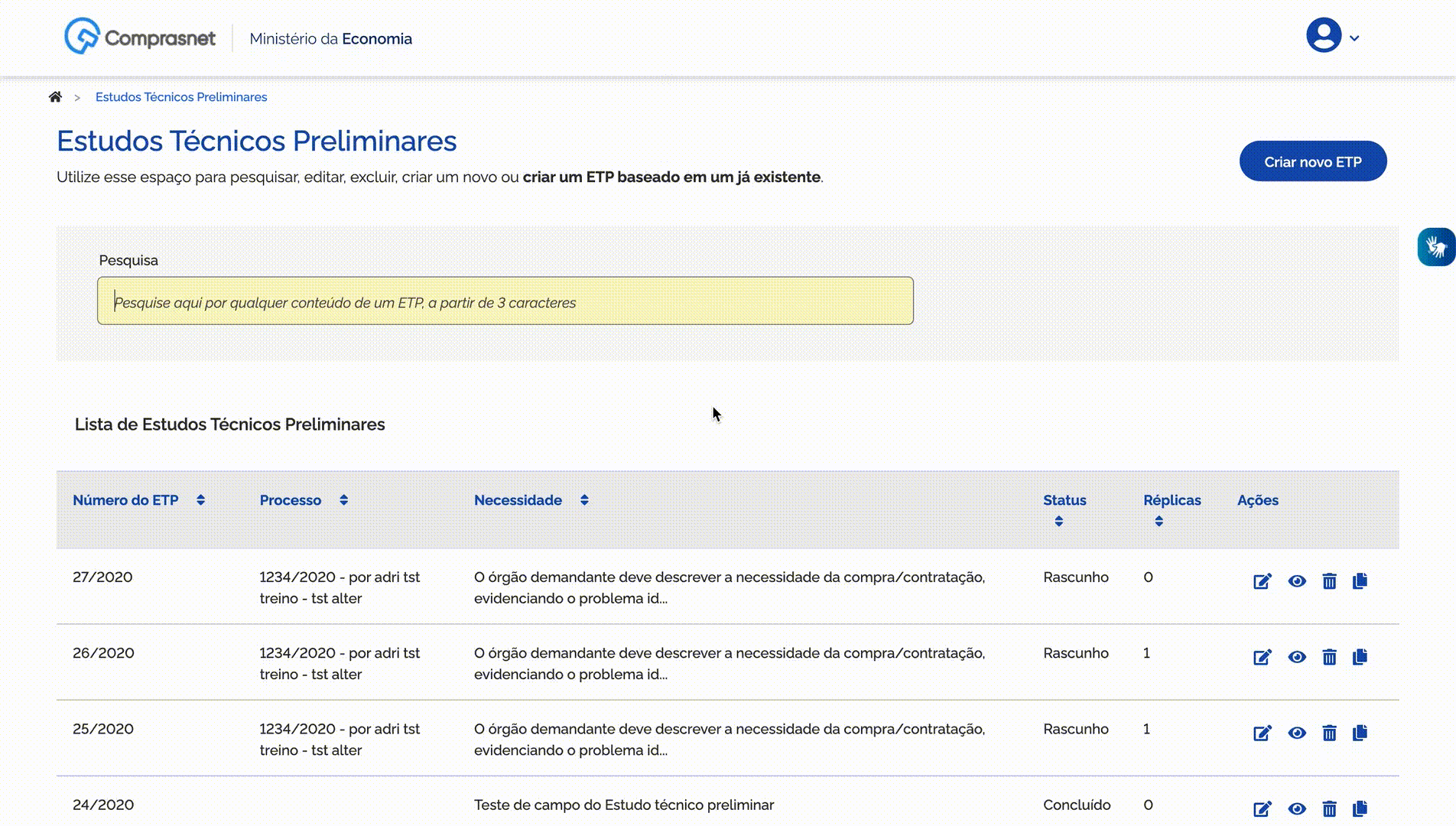
Task: Delete ETP 27/2020 using the trash icon
Action: (1329, 581)
